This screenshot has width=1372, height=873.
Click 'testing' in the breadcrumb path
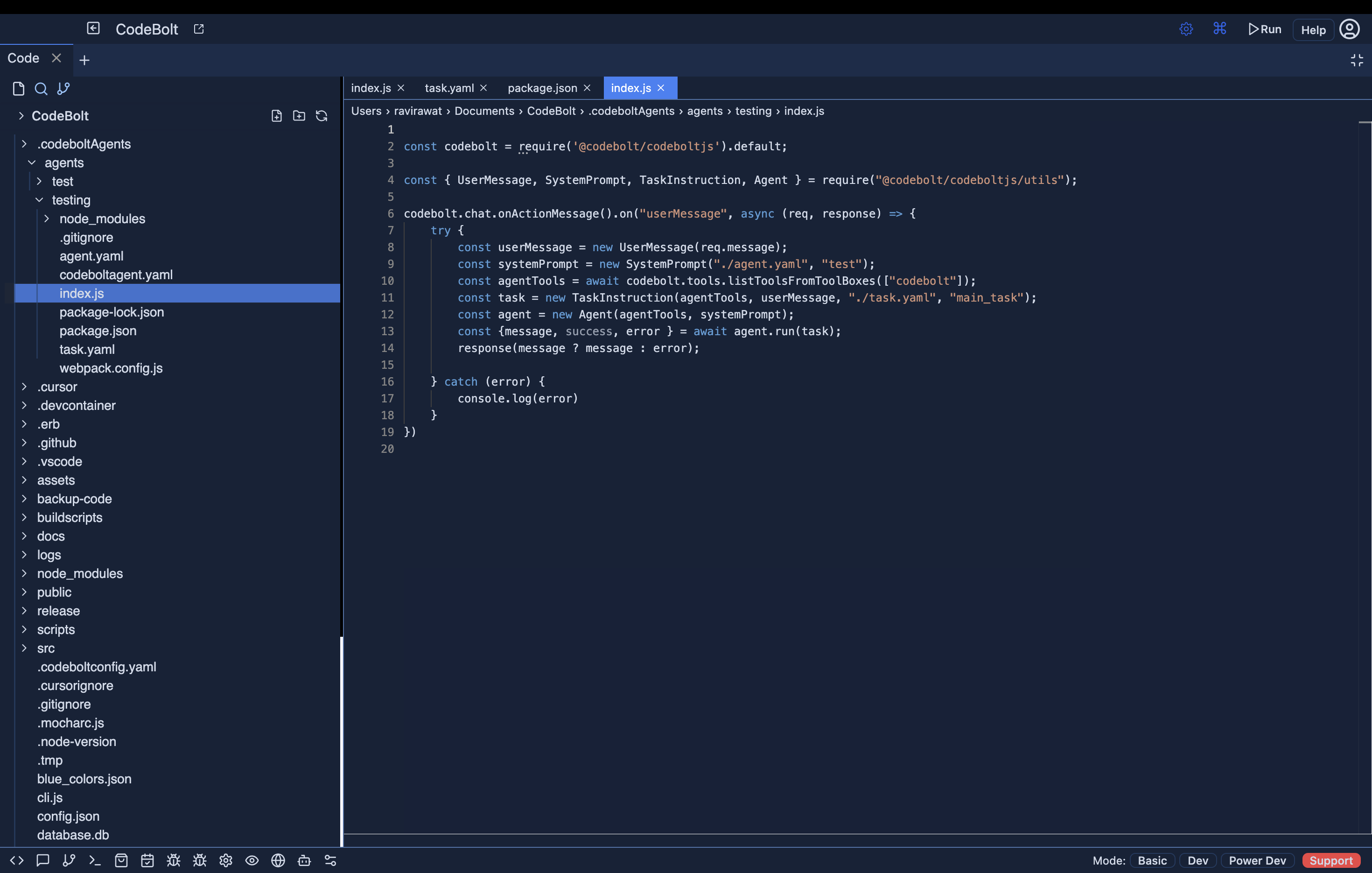(753, 111)
